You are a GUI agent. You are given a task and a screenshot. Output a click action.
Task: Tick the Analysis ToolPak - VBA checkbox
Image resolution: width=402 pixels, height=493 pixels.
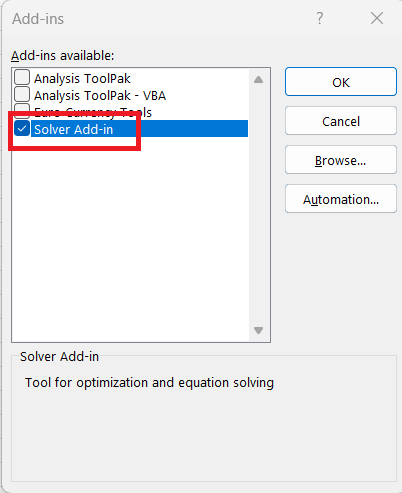pyautogui.click(x=22, y=94)
